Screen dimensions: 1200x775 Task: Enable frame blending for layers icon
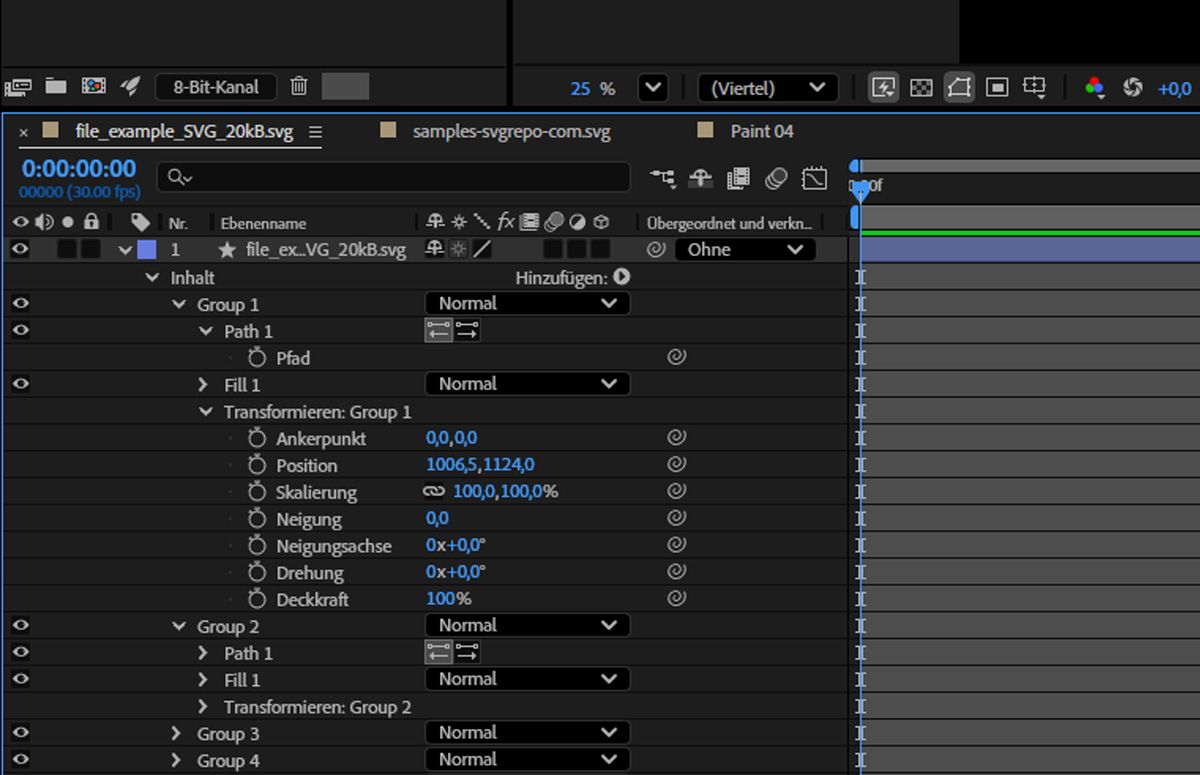[739, 178]
